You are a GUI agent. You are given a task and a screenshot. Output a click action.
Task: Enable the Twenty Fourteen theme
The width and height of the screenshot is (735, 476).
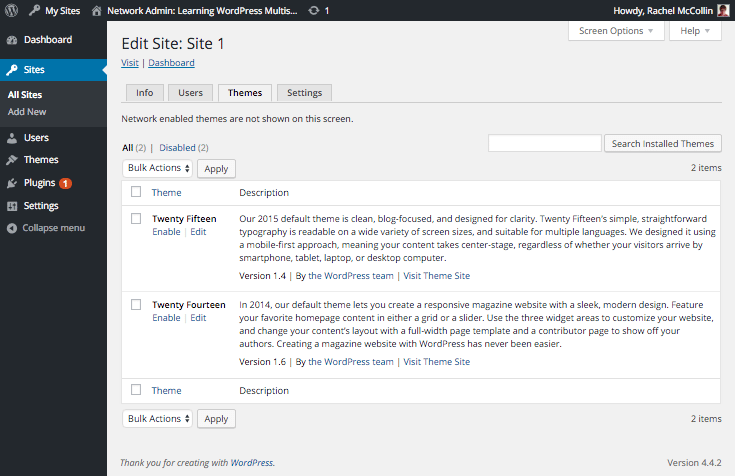click(x=166, y=317)
